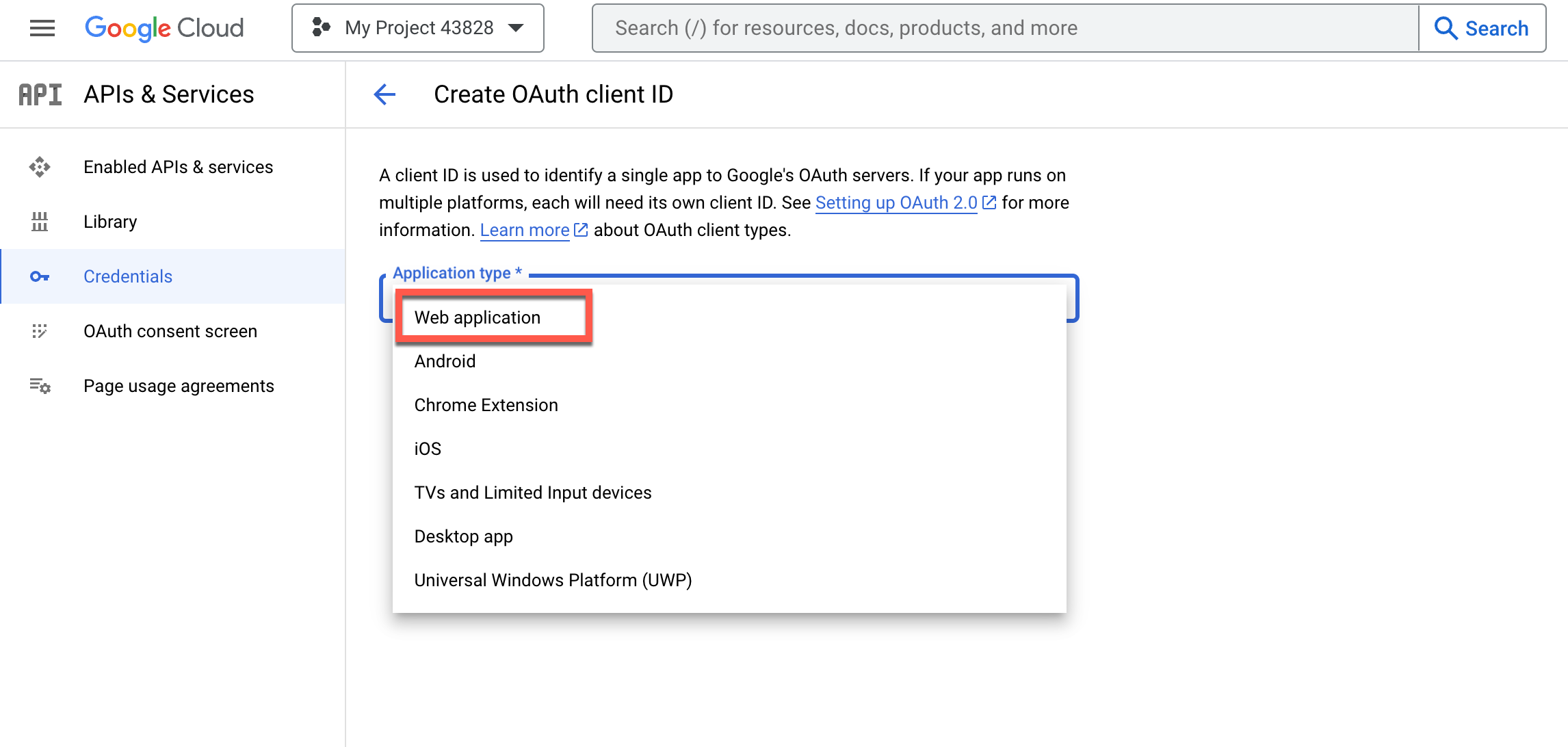1568x747 pixels.
Task: Open the Setting up OAuth 2.0 link
Action: (896, 202)
